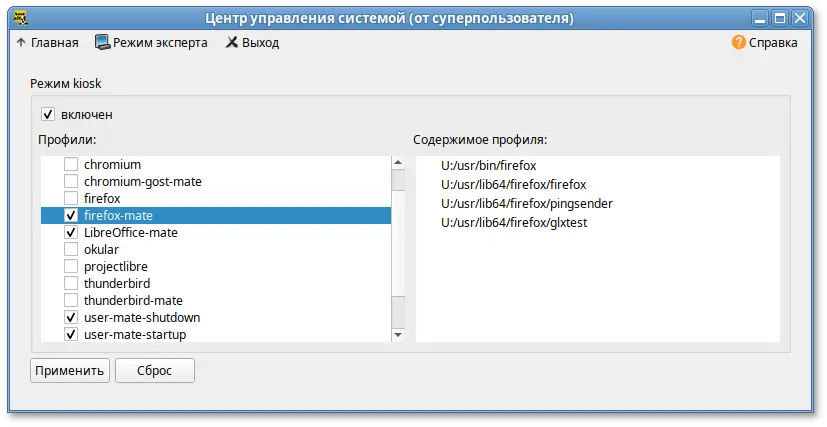The height and width of the screenshot is (427, 827).
Task: Click the Сброс reset button
Action: (x=155, y=371)
